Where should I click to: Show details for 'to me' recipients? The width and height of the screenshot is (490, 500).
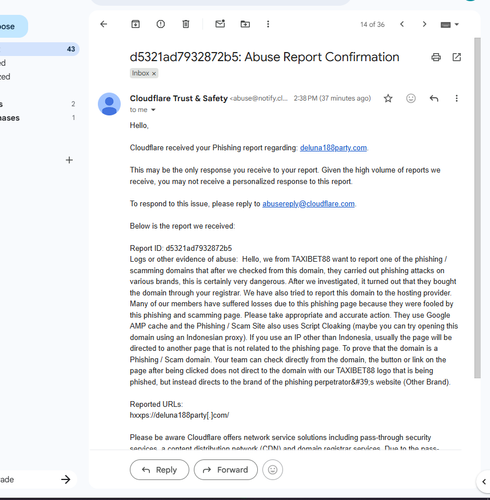(153, 110)
